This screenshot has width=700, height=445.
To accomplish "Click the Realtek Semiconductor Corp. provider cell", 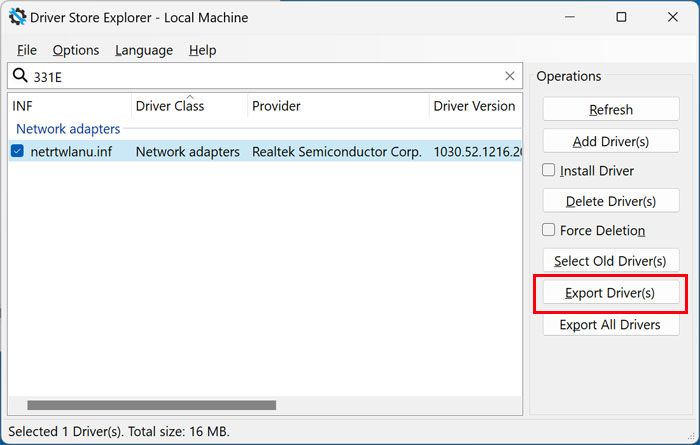I will coord(337,151).
